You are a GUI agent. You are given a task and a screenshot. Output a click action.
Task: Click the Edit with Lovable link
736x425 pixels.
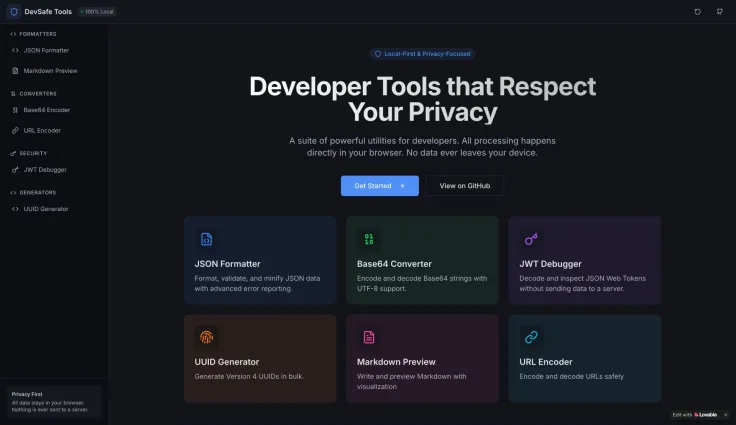(695, 415)
